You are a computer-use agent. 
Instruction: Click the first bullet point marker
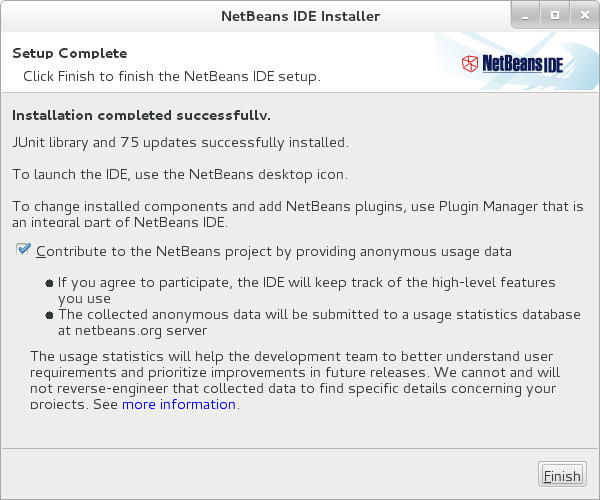[x=50, y=284]
